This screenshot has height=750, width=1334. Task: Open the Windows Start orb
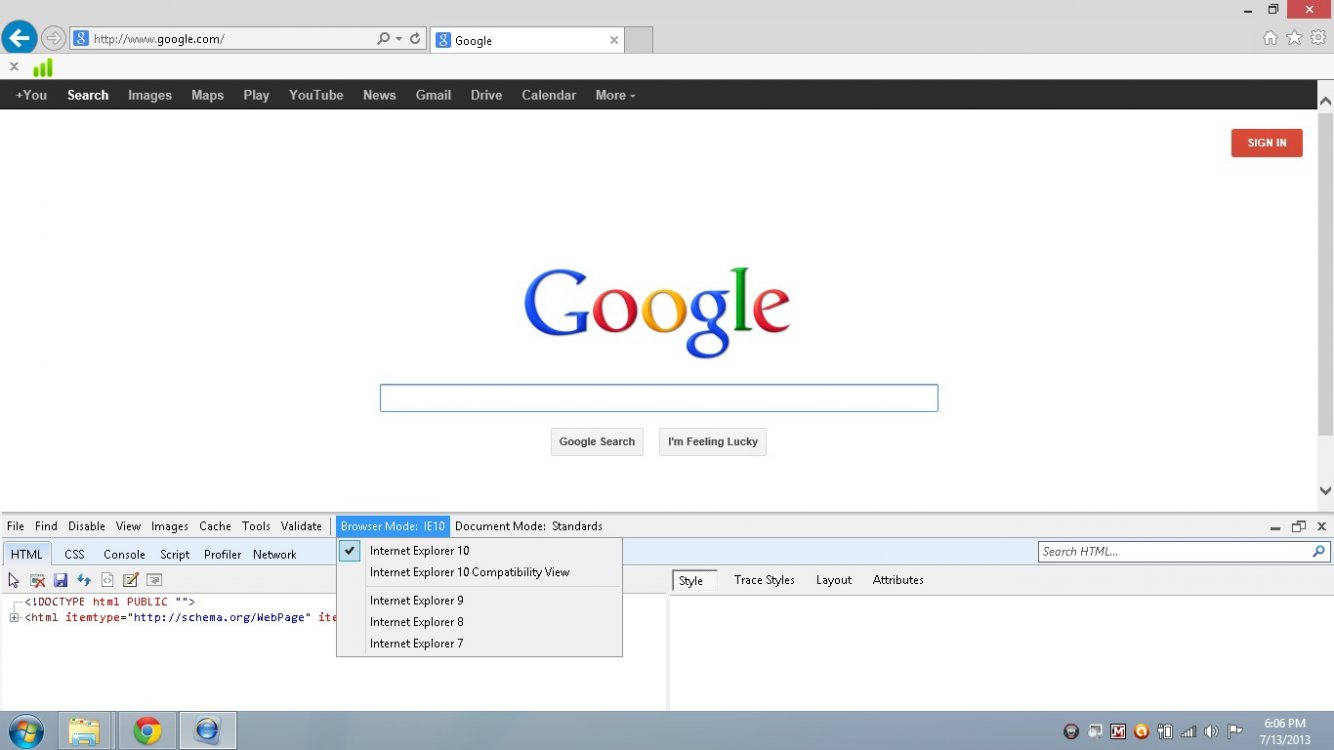[x=25, y=731]
